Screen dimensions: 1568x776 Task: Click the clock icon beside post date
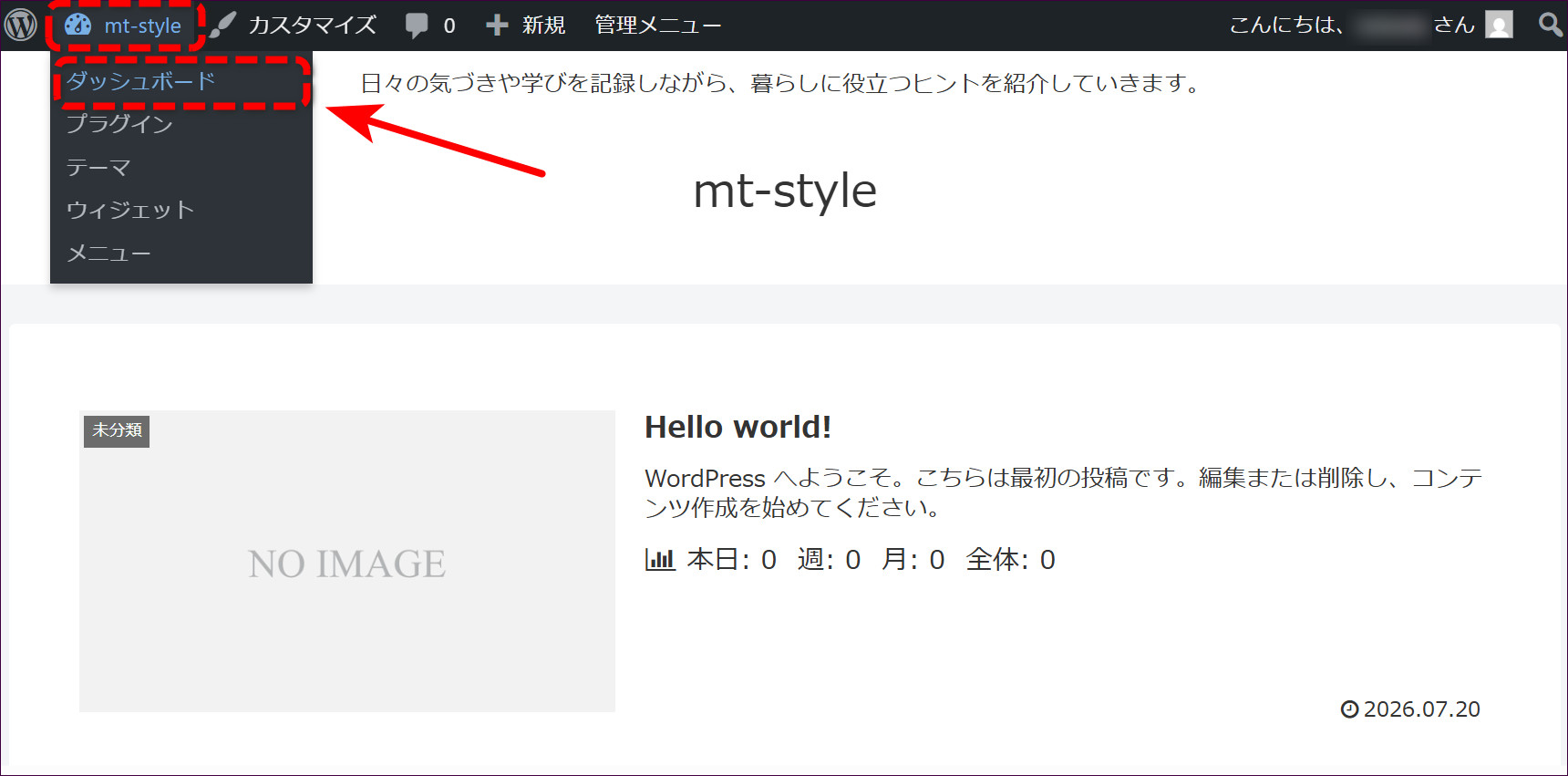coord(1349,709)
